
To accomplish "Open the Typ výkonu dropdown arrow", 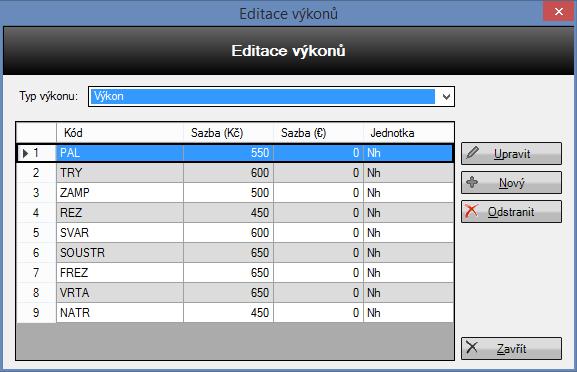I will tap(446, 97).
